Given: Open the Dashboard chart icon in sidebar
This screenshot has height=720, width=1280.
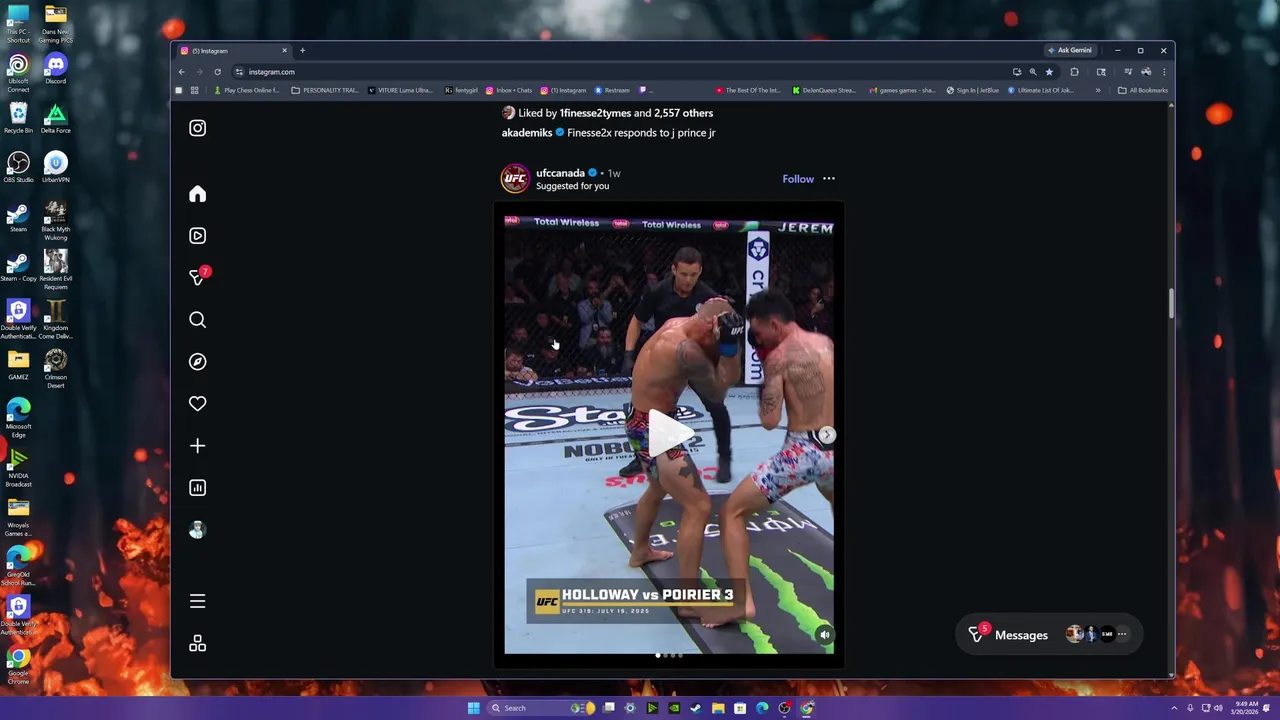Looking at the screenshot, I should point(197,488).
